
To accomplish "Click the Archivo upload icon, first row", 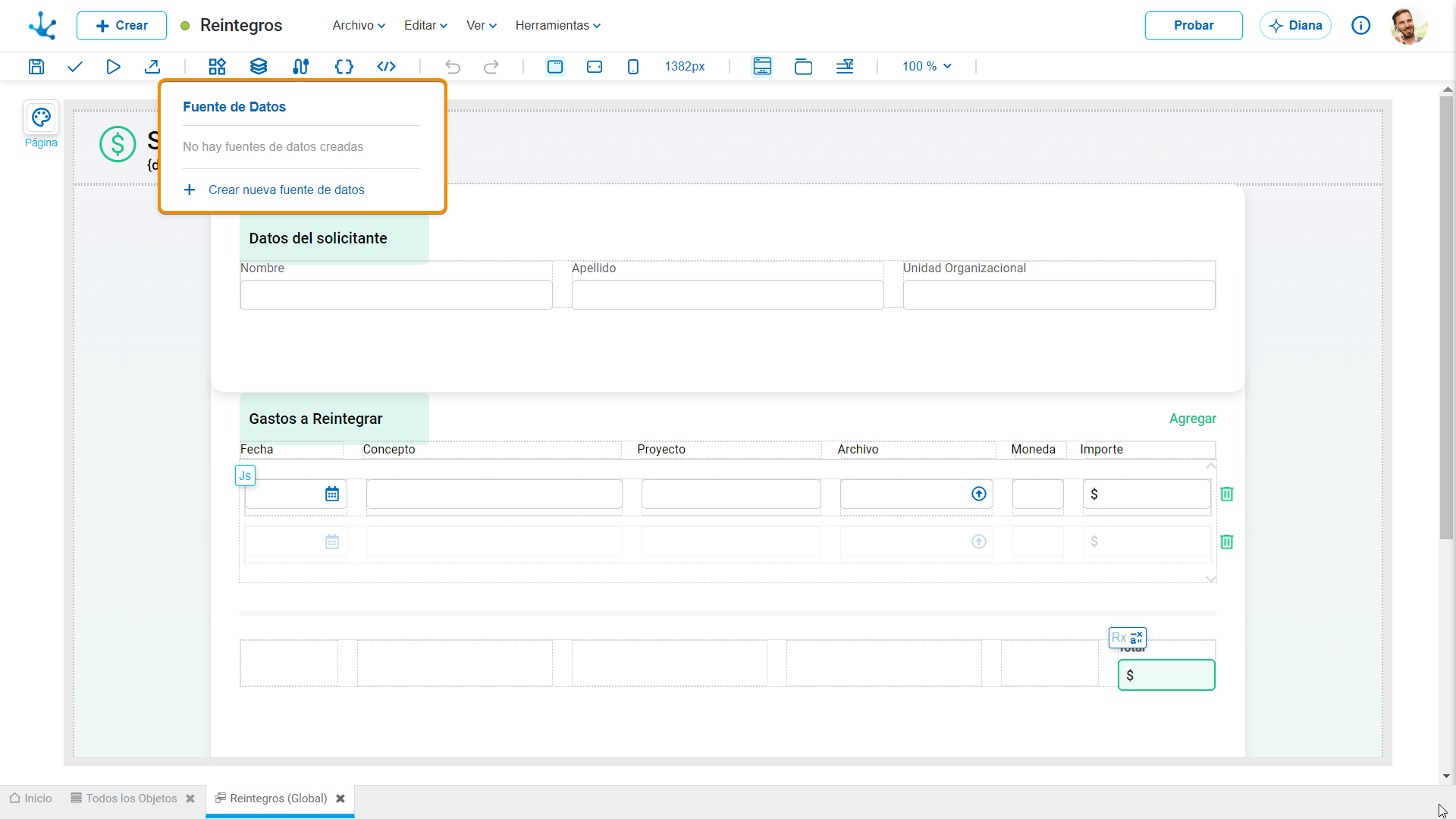I will coord(979,494).
